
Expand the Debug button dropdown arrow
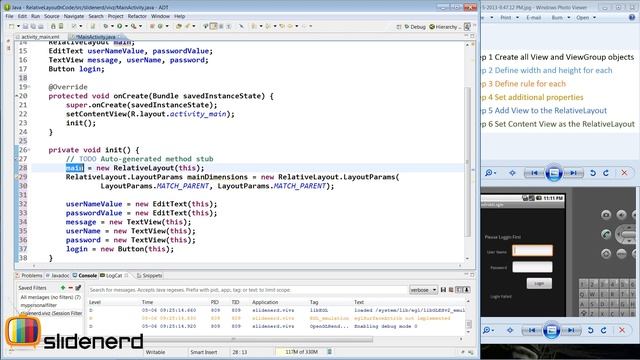[112, 26]
